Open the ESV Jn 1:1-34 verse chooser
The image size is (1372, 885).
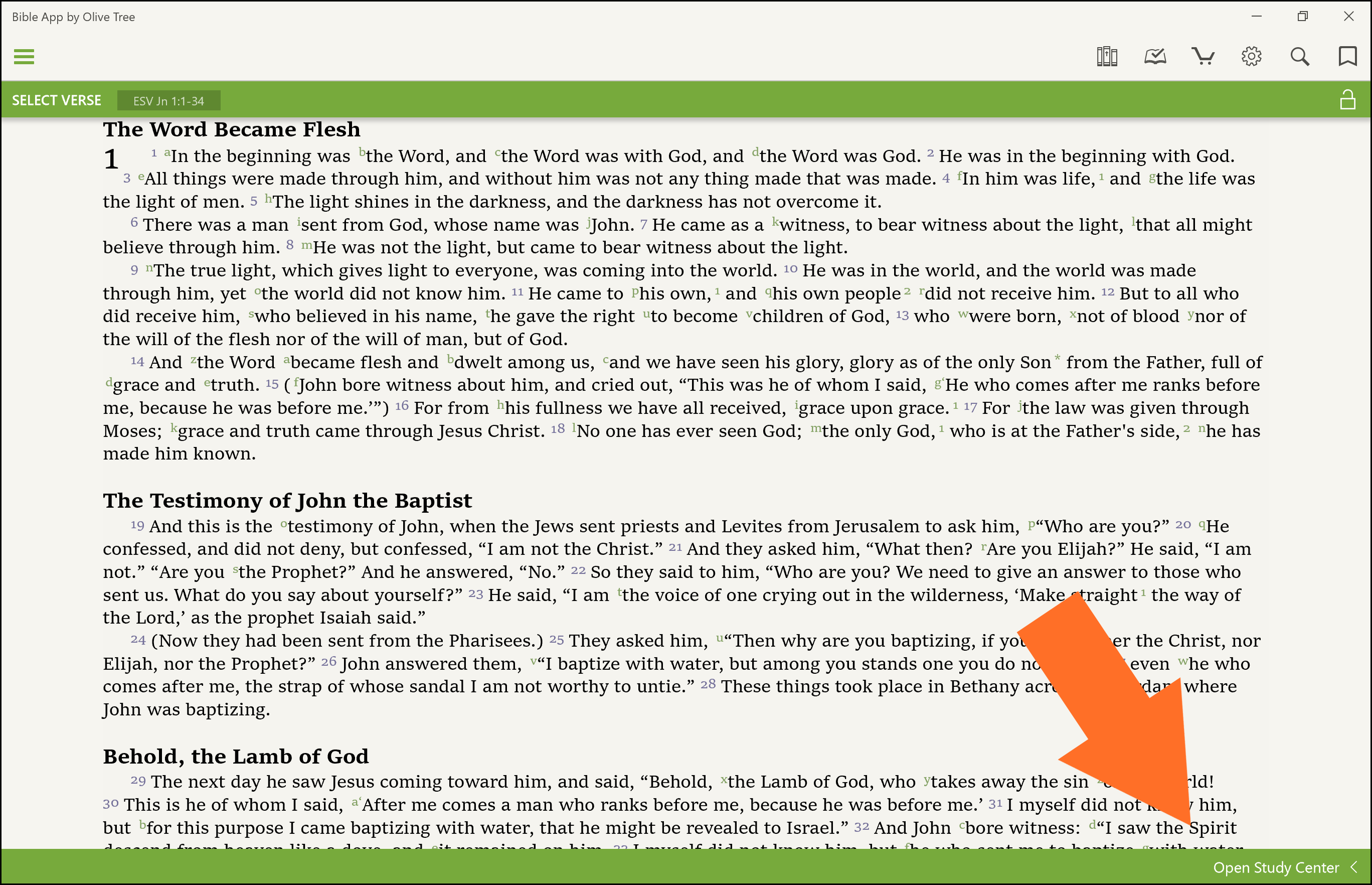click(168, 101)
